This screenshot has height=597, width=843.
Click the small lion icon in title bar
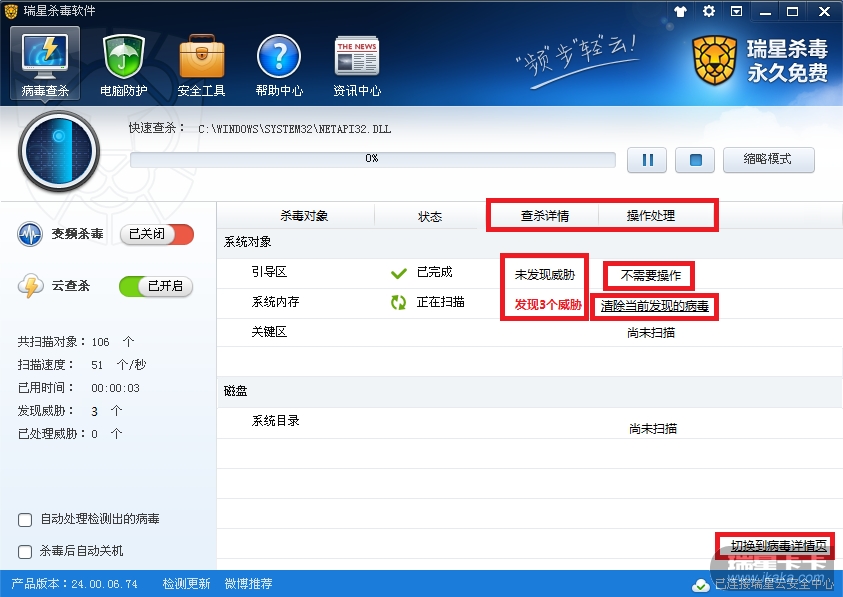pyautogui.click(x=11, y=11)
